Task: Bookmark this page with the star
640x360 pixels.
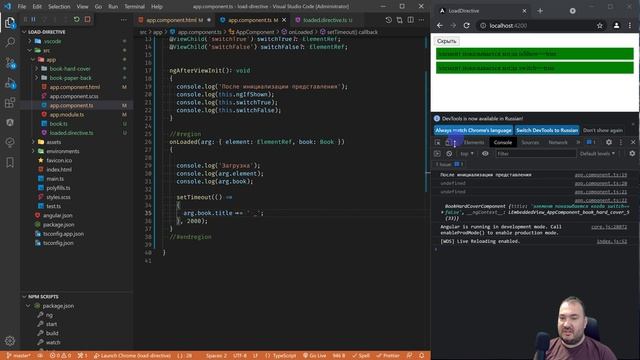Action: (600, 25)
